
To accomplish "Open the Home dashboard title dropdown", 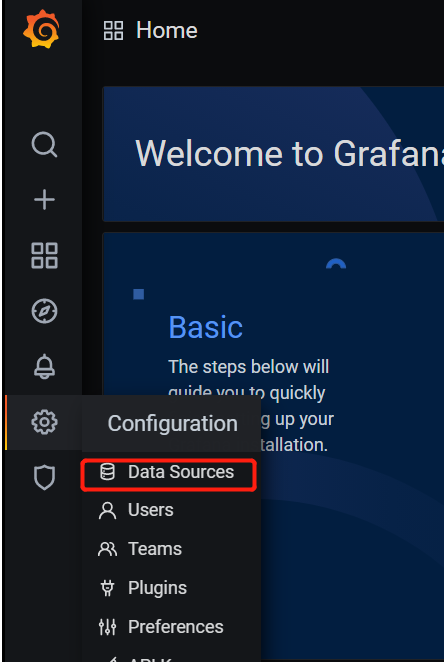I will tap(167, 31).
